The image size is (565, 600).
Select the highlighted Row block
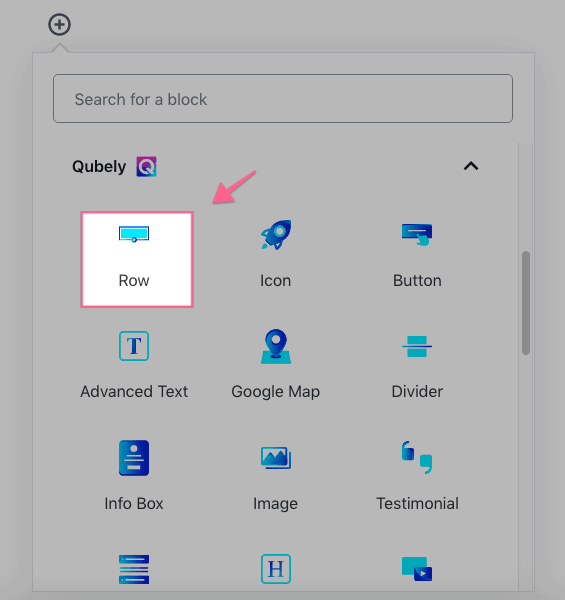coord(137,259)
